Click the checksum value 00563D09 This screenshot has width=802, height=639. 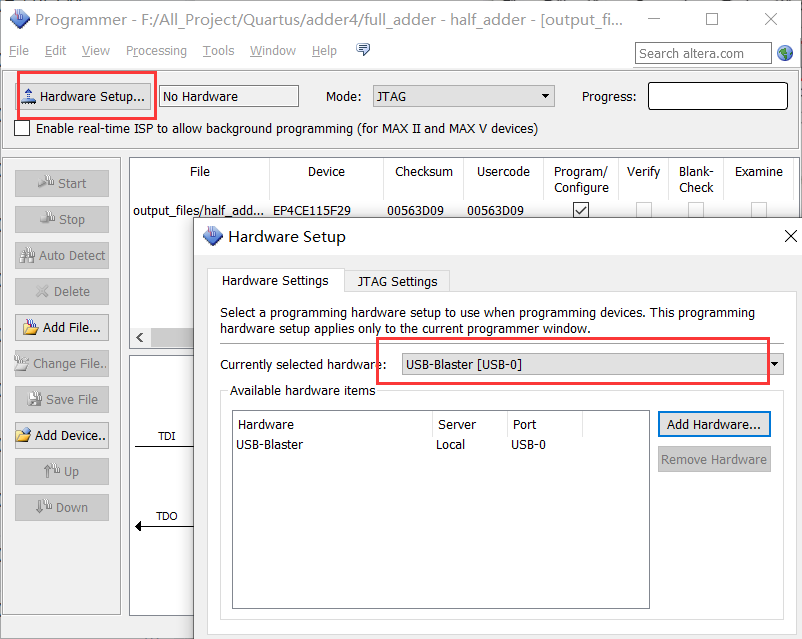[x=415, y=210]
